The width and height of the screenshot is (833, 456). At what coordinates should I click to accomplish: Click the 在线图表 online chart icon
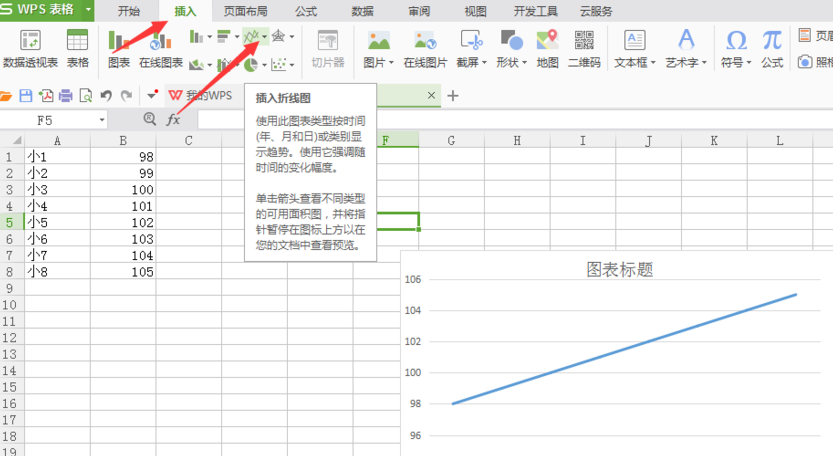click(x=160, y=41)
